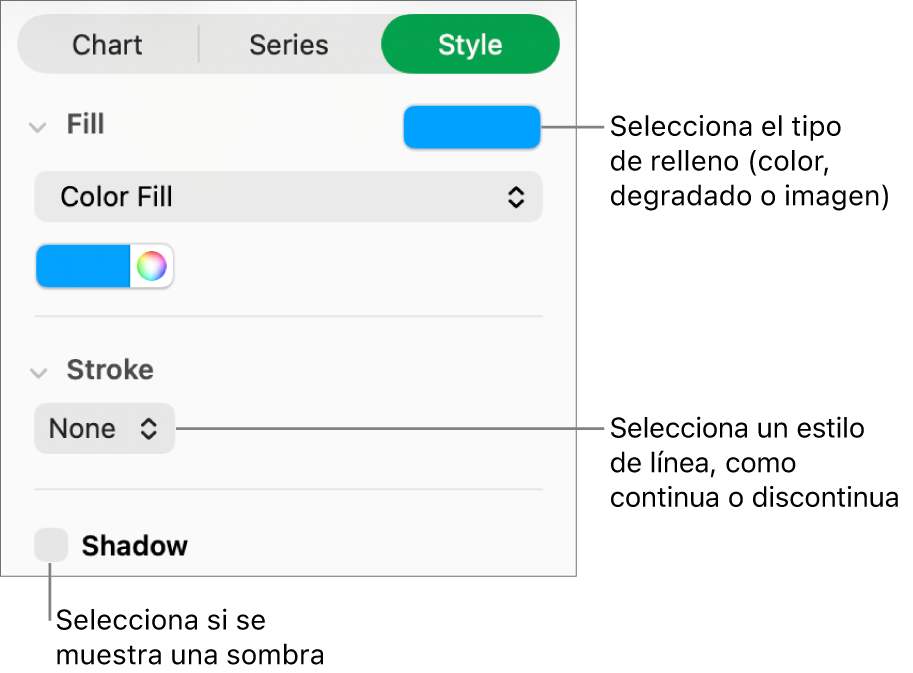The height and width of the screenshot is (673, 913).
Task: Open the Stroke None popup menu
Action: coord(104,429)
